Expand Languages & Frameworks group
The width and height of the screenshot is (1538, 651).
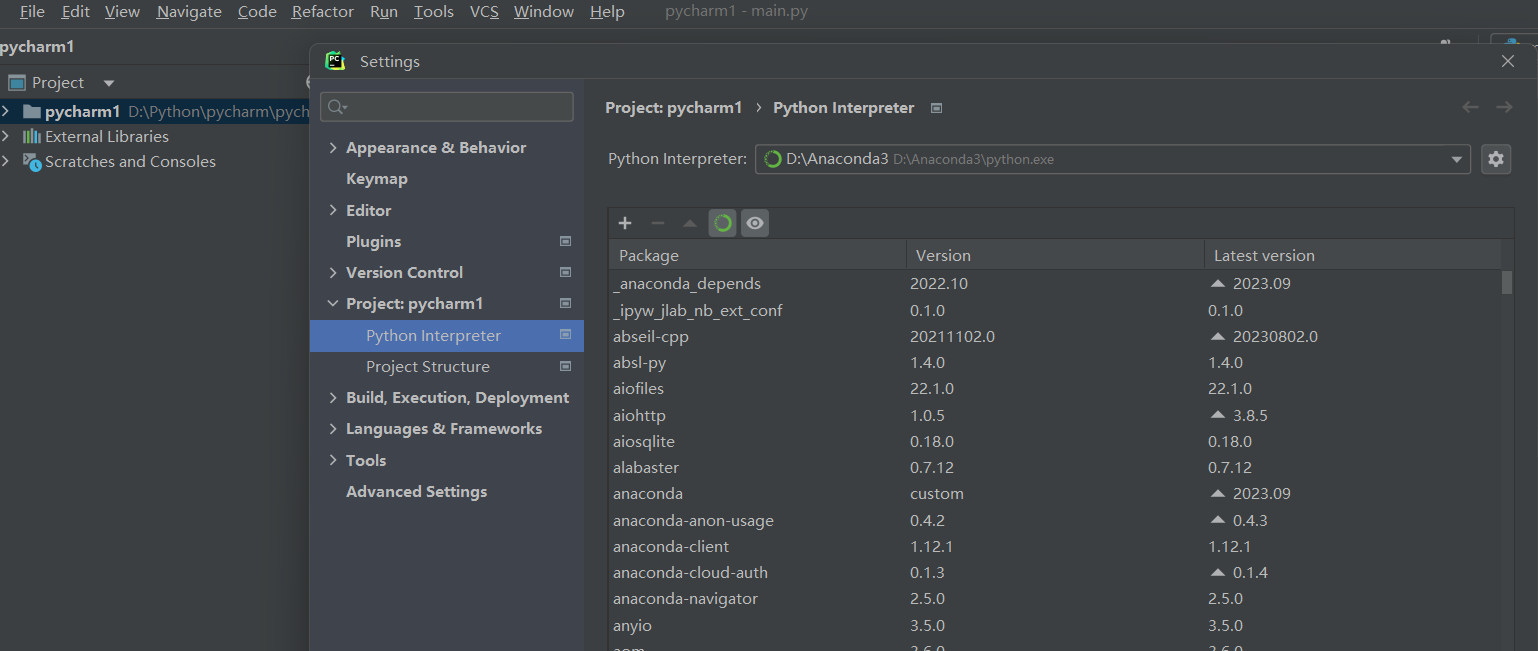[333, 428]
